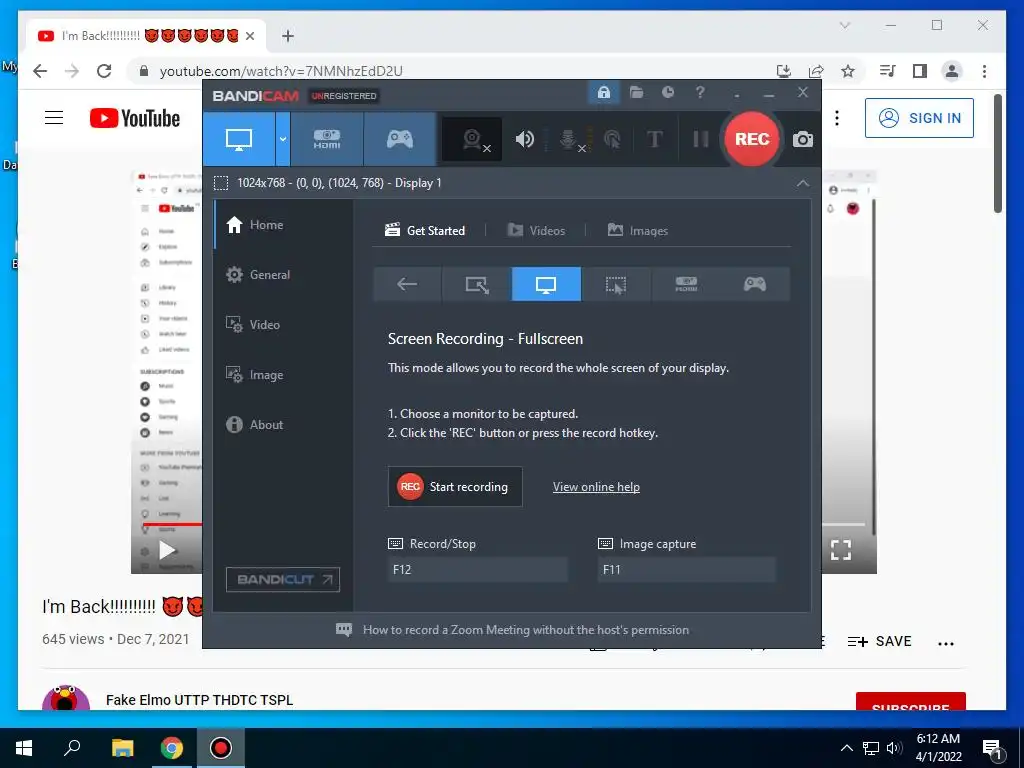Select HDMI mode in Get Started row
The image size is (1024, 768).
[x=686, y=284]
